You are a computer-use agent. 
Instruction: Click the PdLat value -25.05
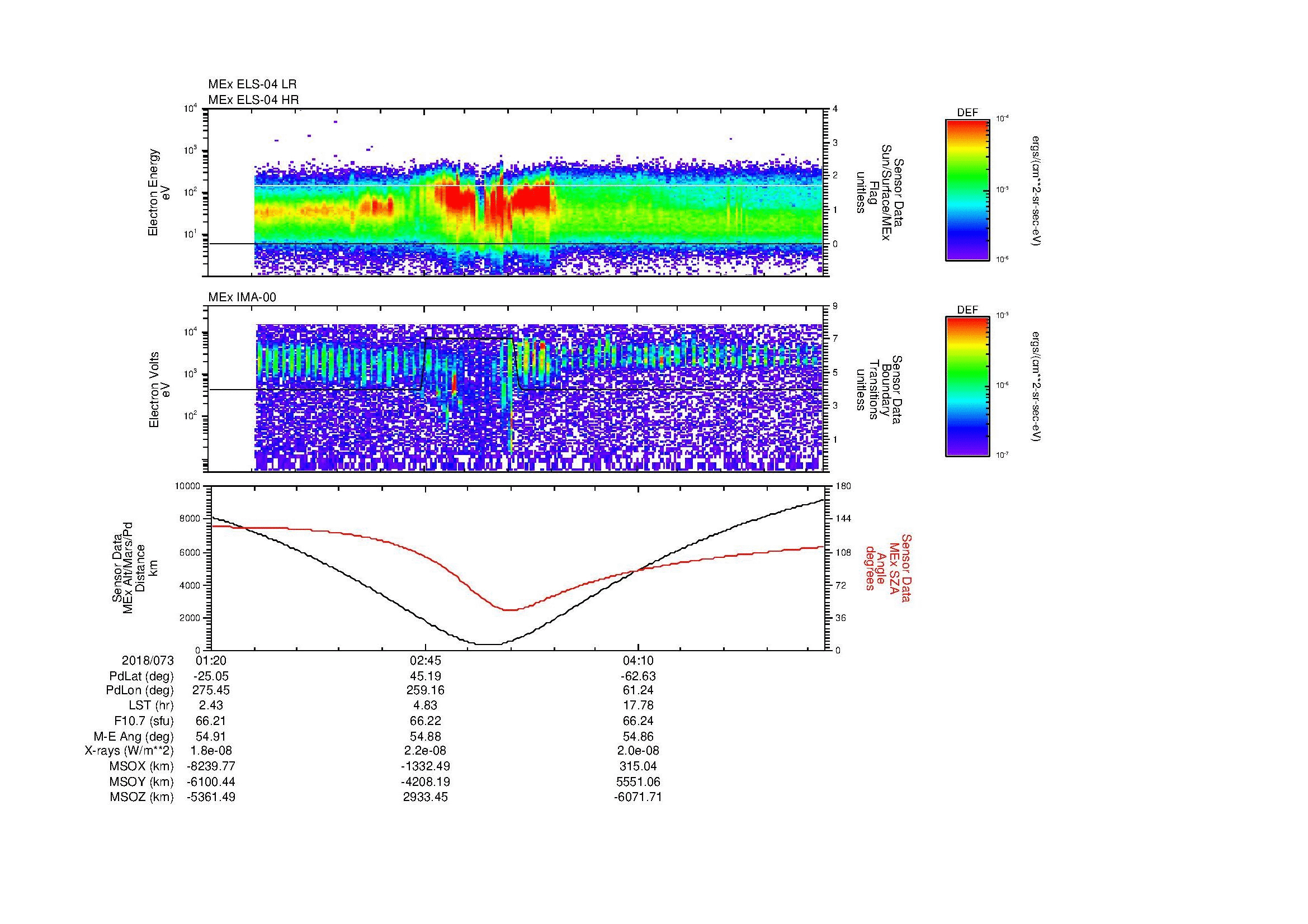tap(211, 676)
